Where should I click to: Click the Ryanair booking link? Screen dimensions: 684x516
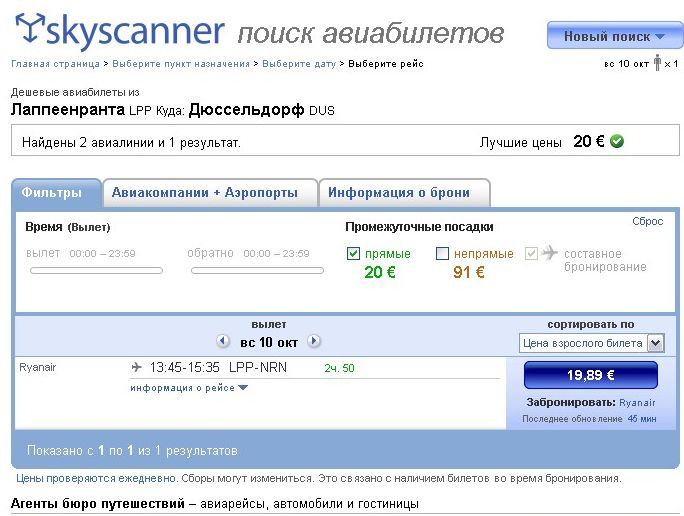pyautogui.click(x=637, y=403)
